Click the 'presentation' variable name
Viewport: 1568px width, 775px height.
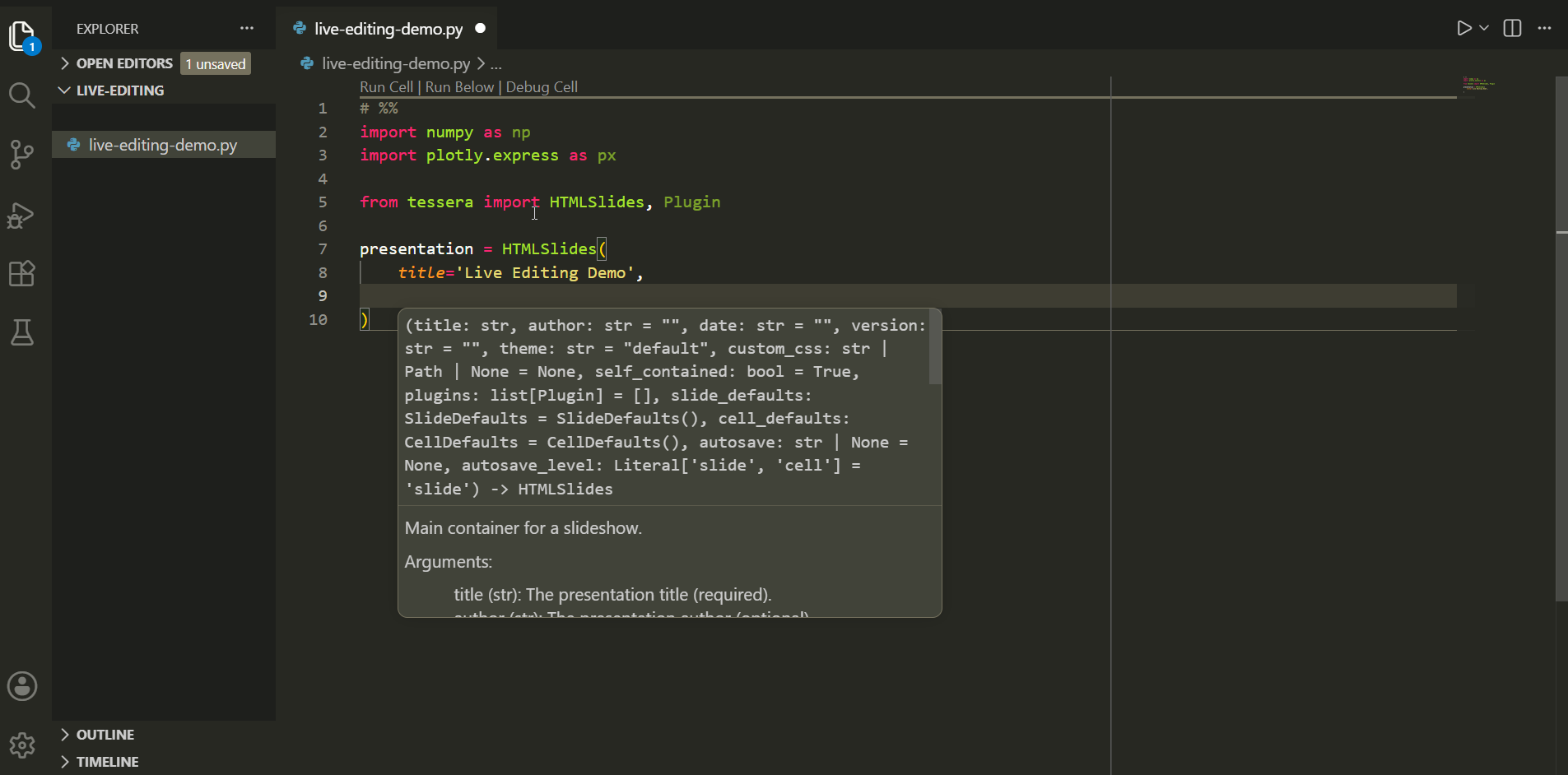(x=416, y=249)
